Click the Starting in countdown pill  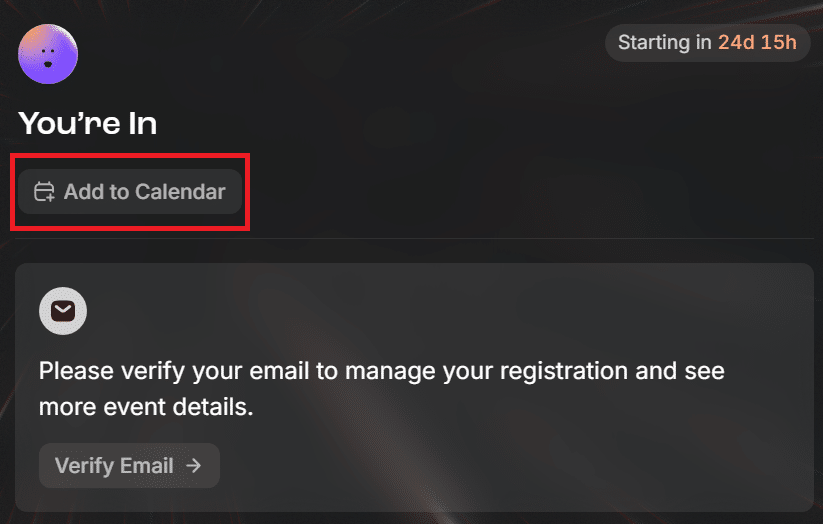pyautogui.click(x=708, y=43)
